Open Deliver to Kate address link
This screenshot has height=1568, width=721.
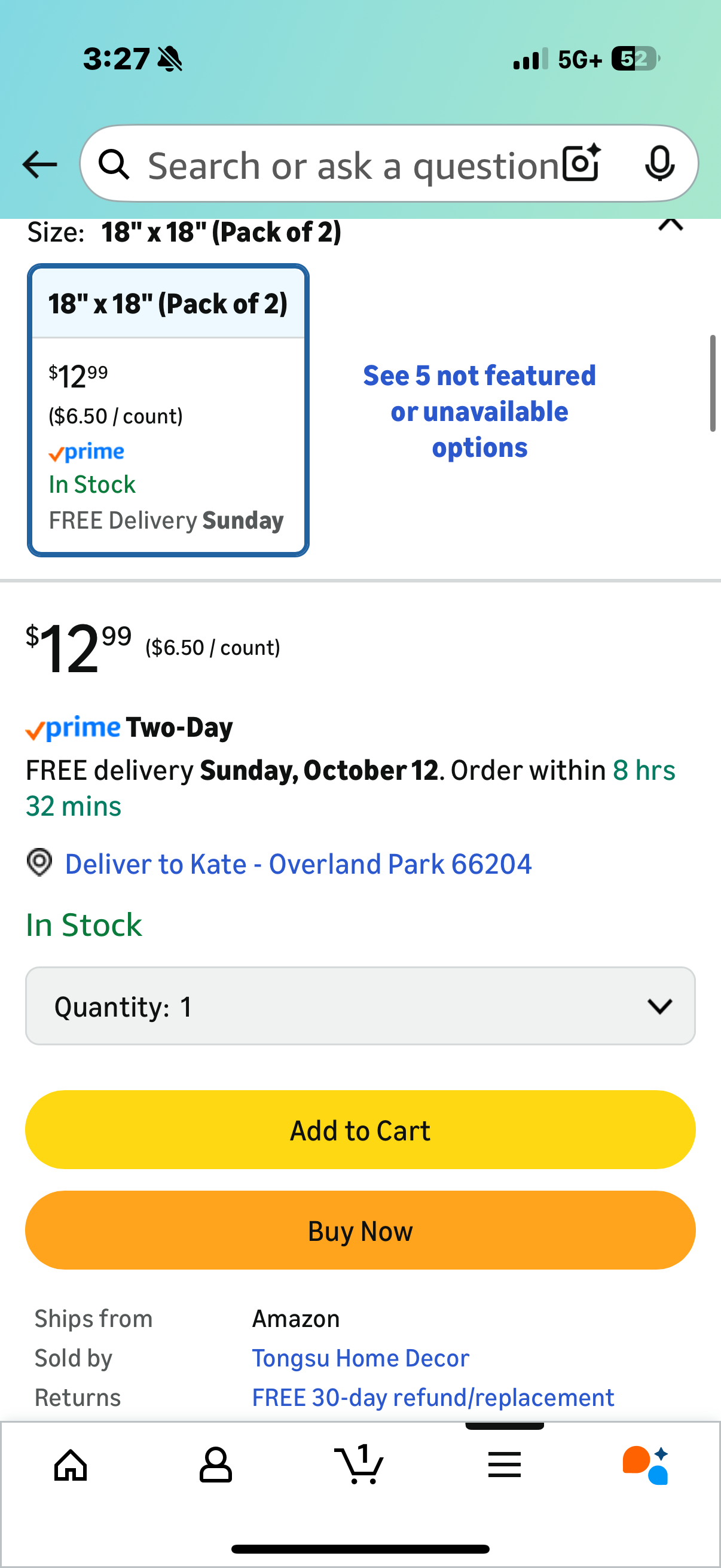pos(298,864)
